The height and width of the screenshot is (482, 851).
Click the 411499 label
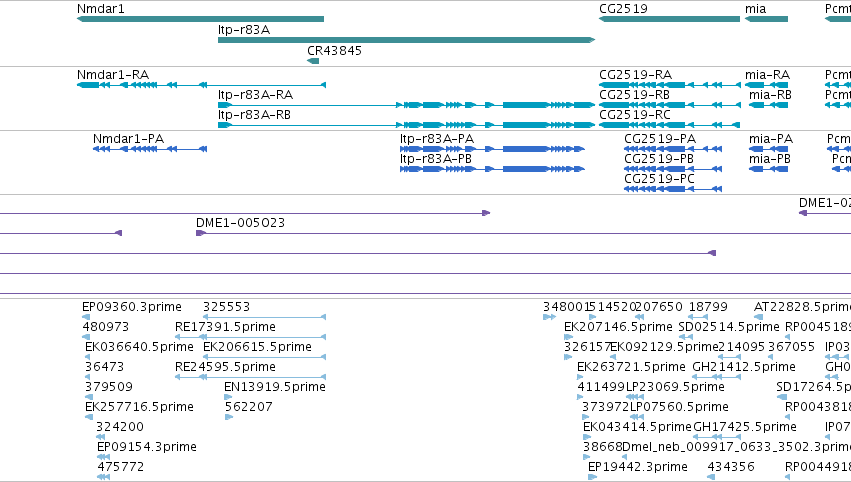pos(601,387)
